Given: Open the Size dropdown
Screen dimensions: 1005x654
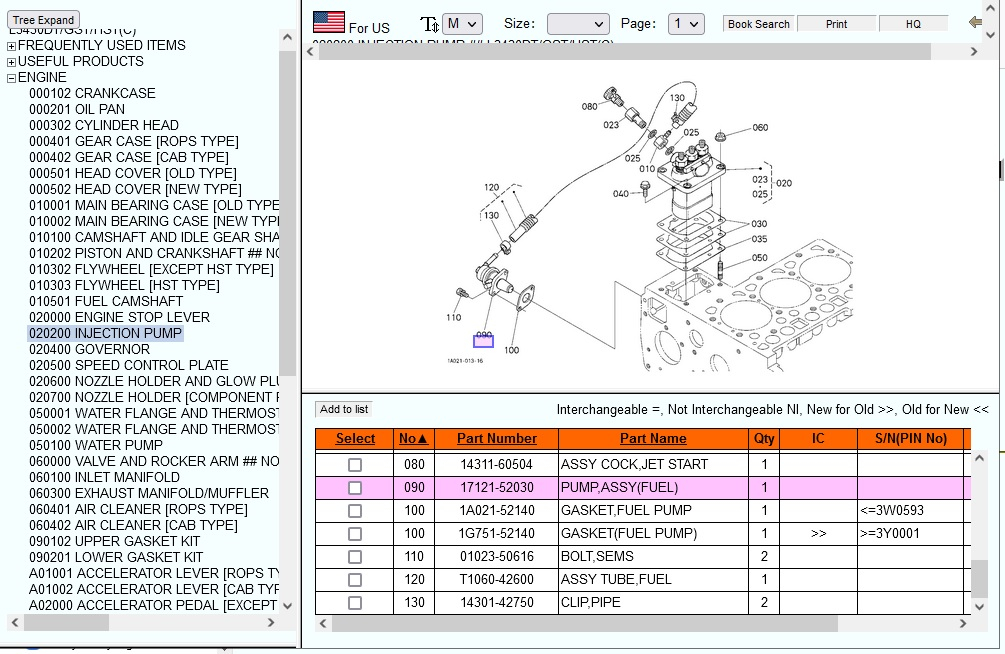Looking at the screenshot, I should [x=577, y=24].
